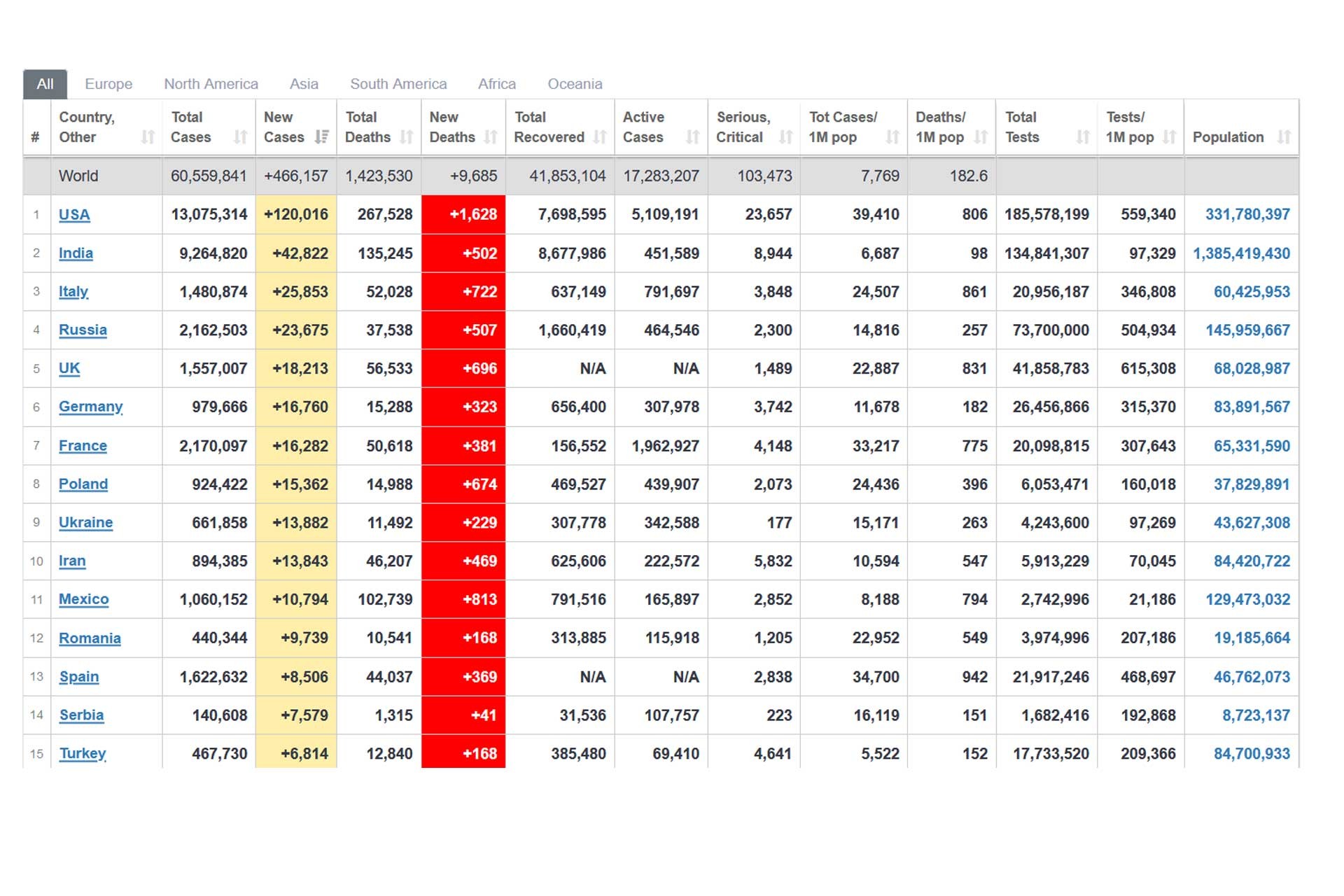Click UK population 68,028,987 link
1344x896 pixels.
1252,369
